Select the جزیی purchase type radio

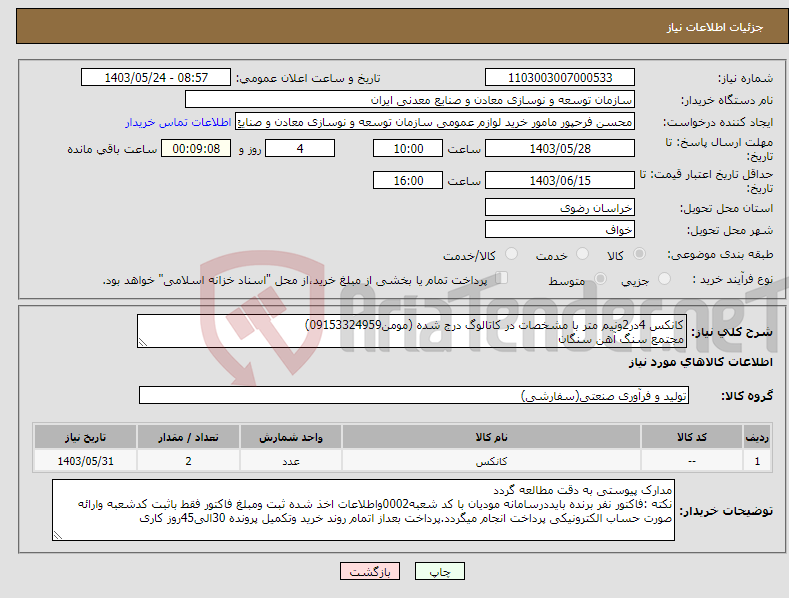664,278
